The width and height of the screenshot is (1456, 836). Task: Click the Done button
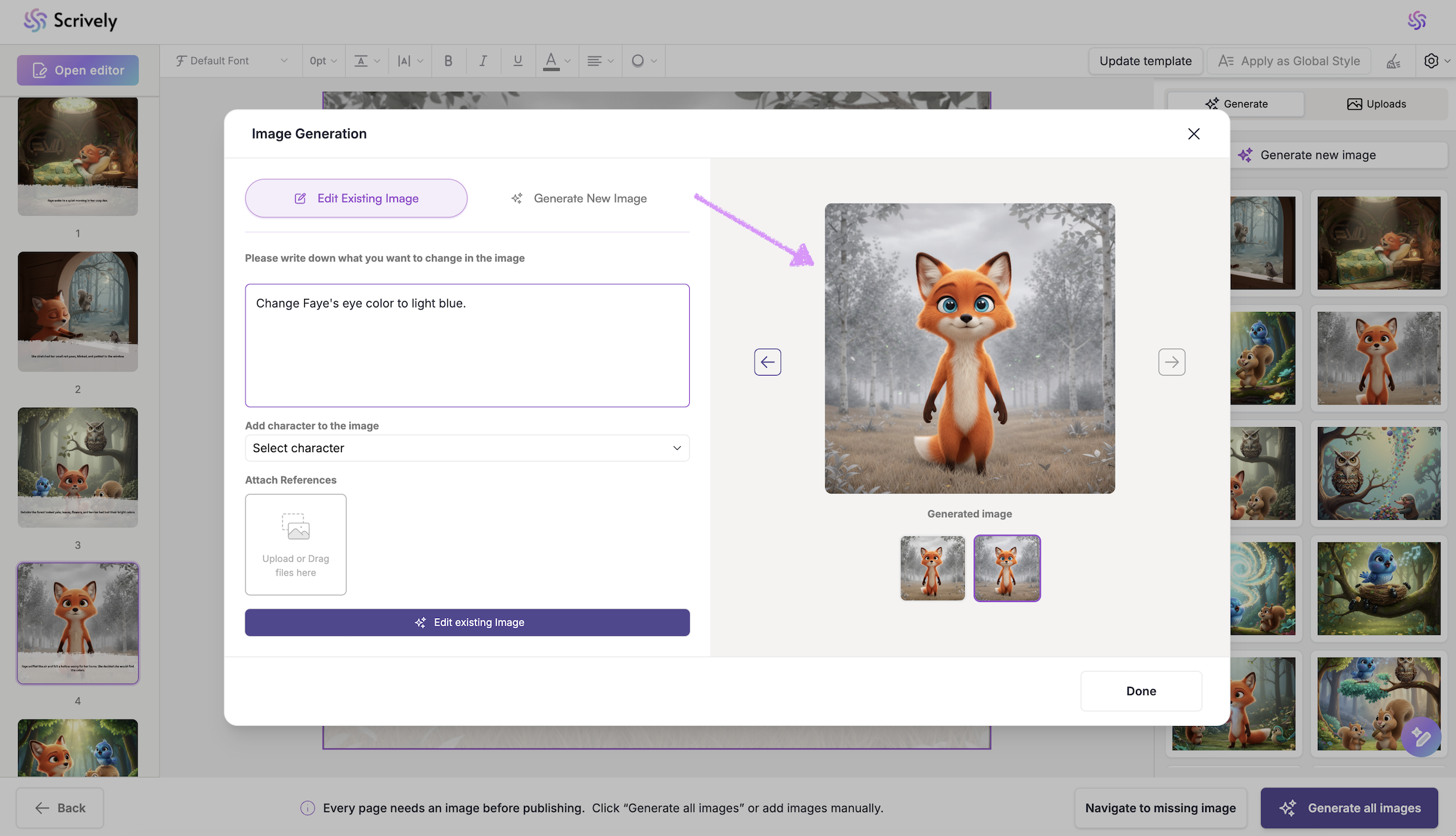[1141, 691]
